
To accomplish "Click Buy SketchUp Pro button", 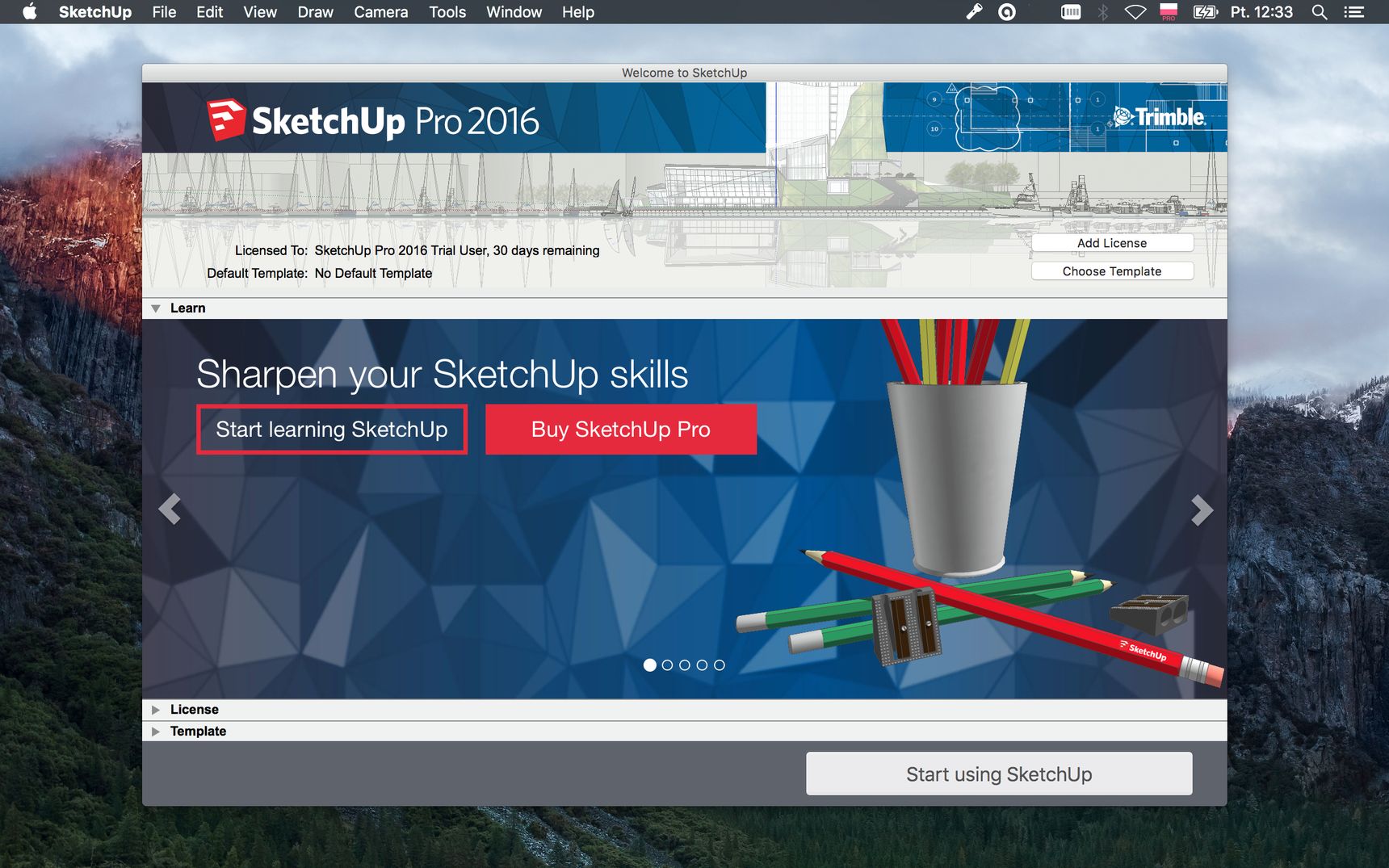I will tap(621, 430).
